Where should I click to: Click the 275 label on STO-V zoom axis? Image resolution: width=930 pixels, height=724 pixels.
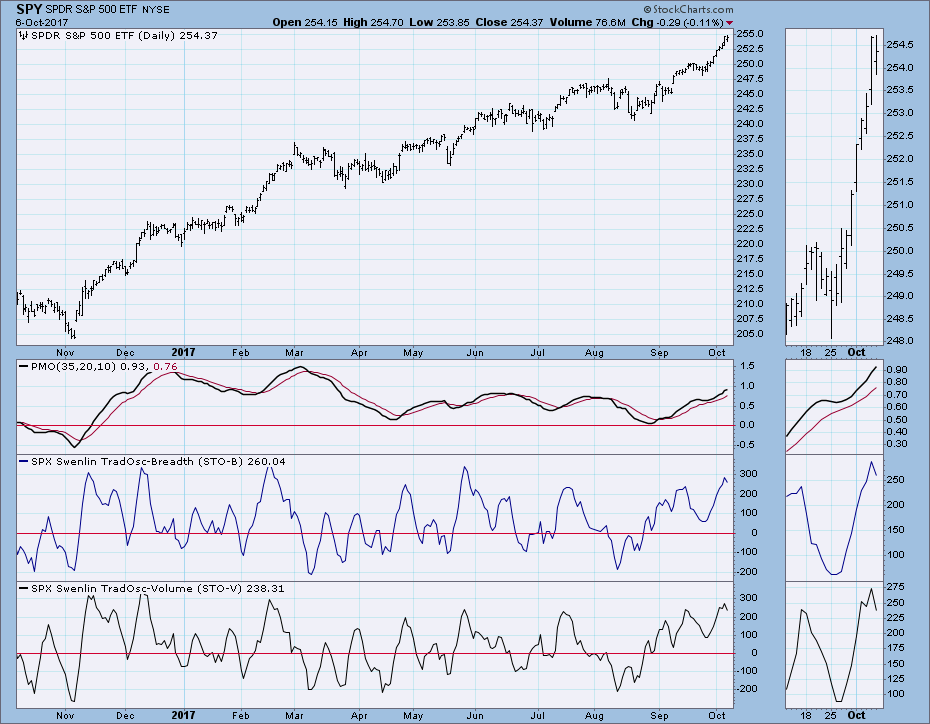[896, 586]
